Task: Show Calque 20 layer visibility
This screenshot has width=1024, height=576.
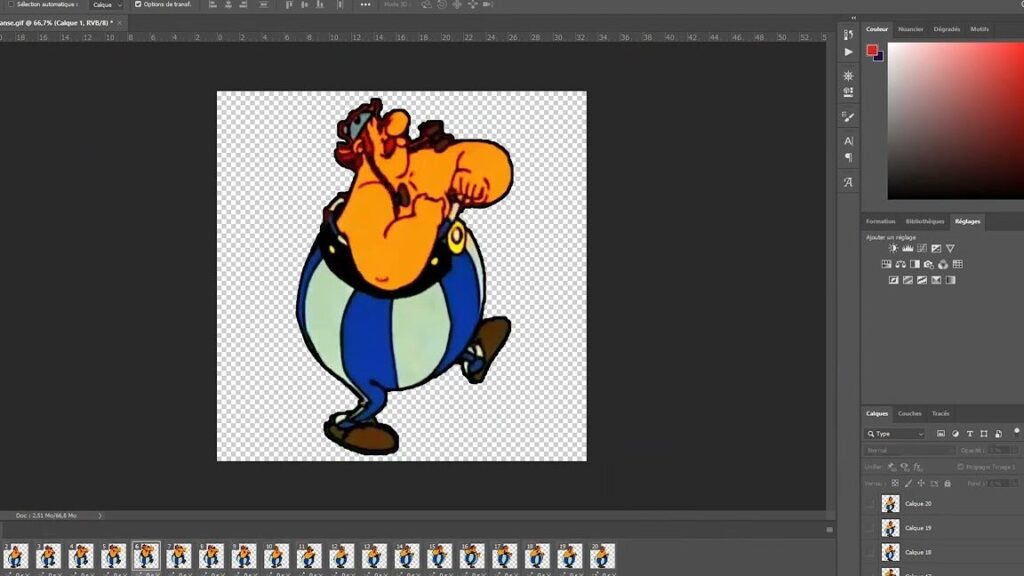Action: point(870,504)
